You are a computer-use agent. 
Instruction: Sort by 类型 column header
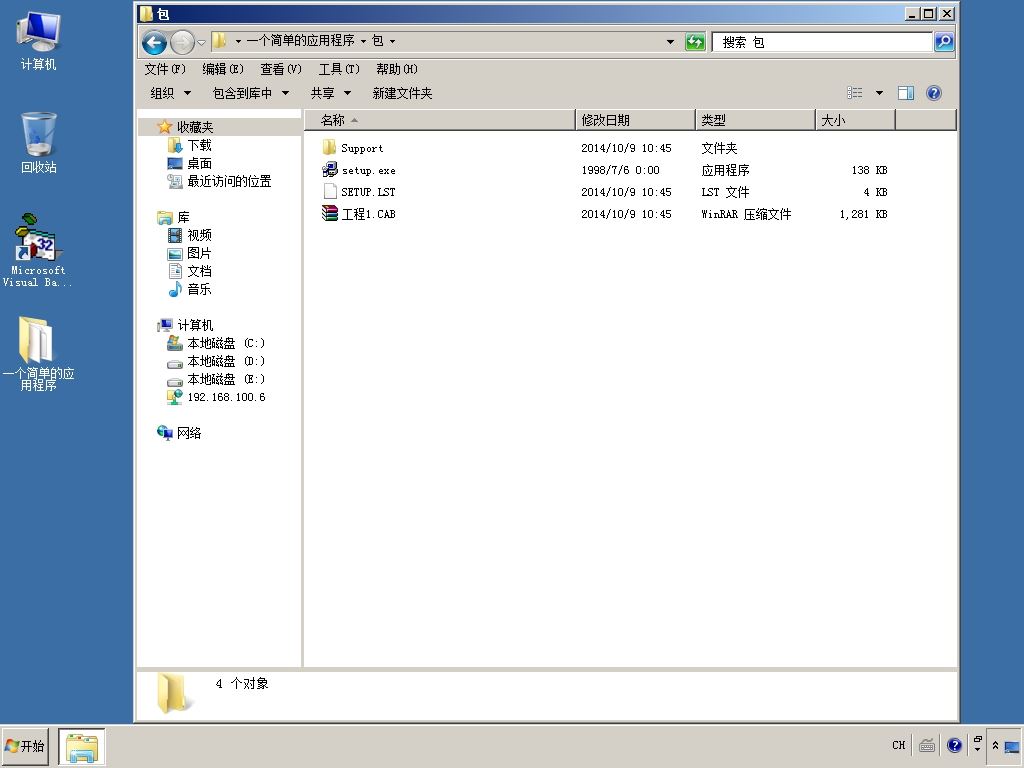(x=756, y=120)
